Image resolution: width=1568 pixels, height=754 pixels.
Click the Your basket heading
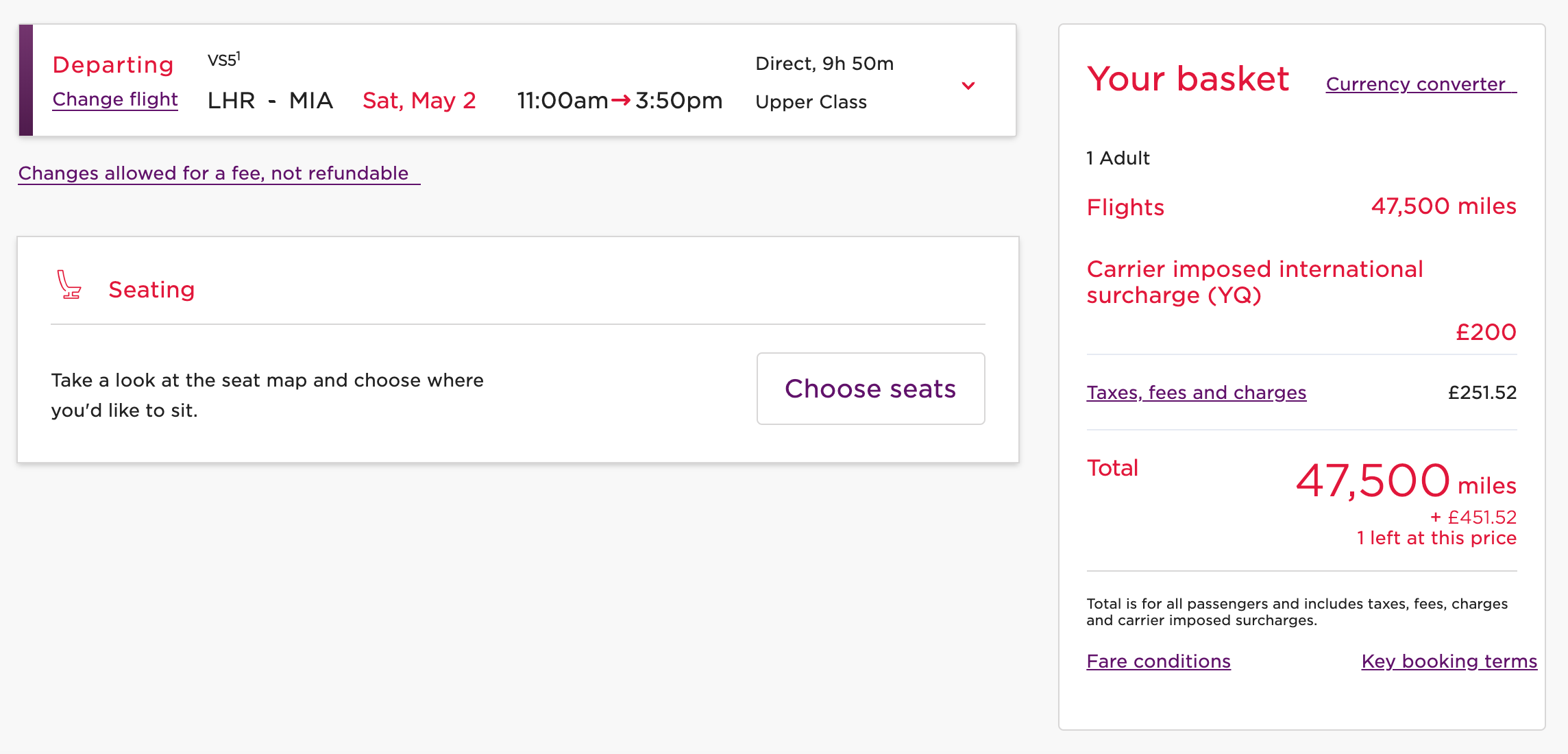pyautogui.click(x=1188, y=80)
